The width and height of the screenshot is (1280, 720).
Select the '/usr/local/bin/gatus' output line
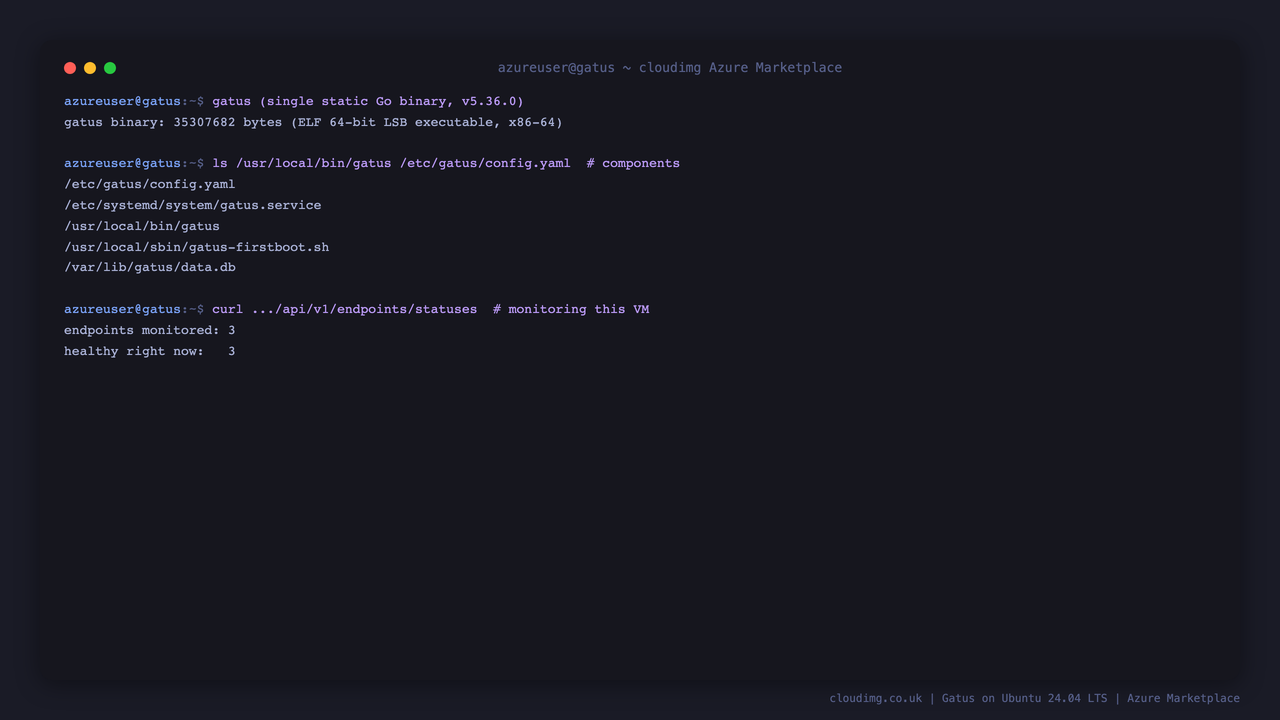point(142,226)
